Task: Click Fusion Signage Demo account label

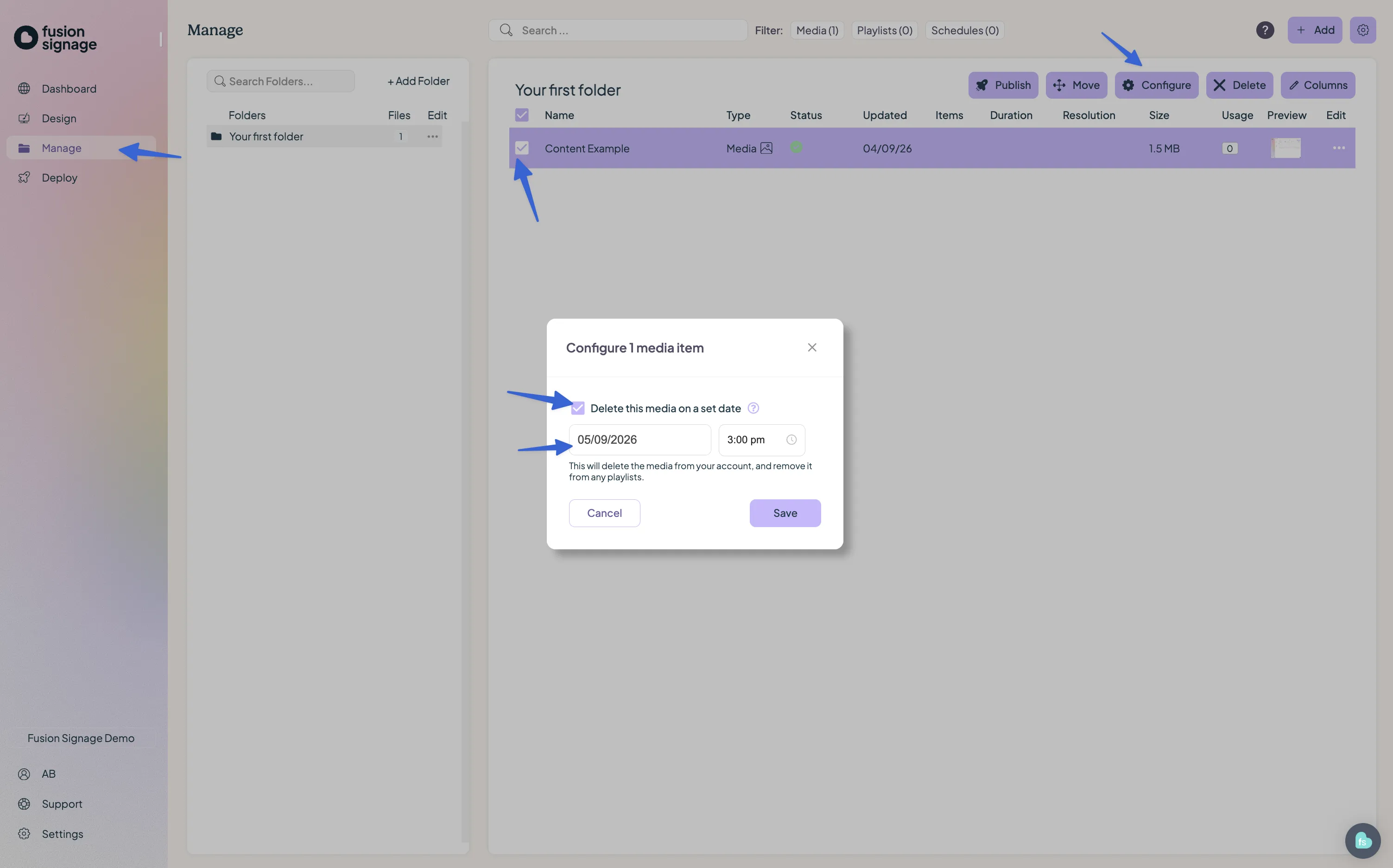Action: click(x=81, y=738)
